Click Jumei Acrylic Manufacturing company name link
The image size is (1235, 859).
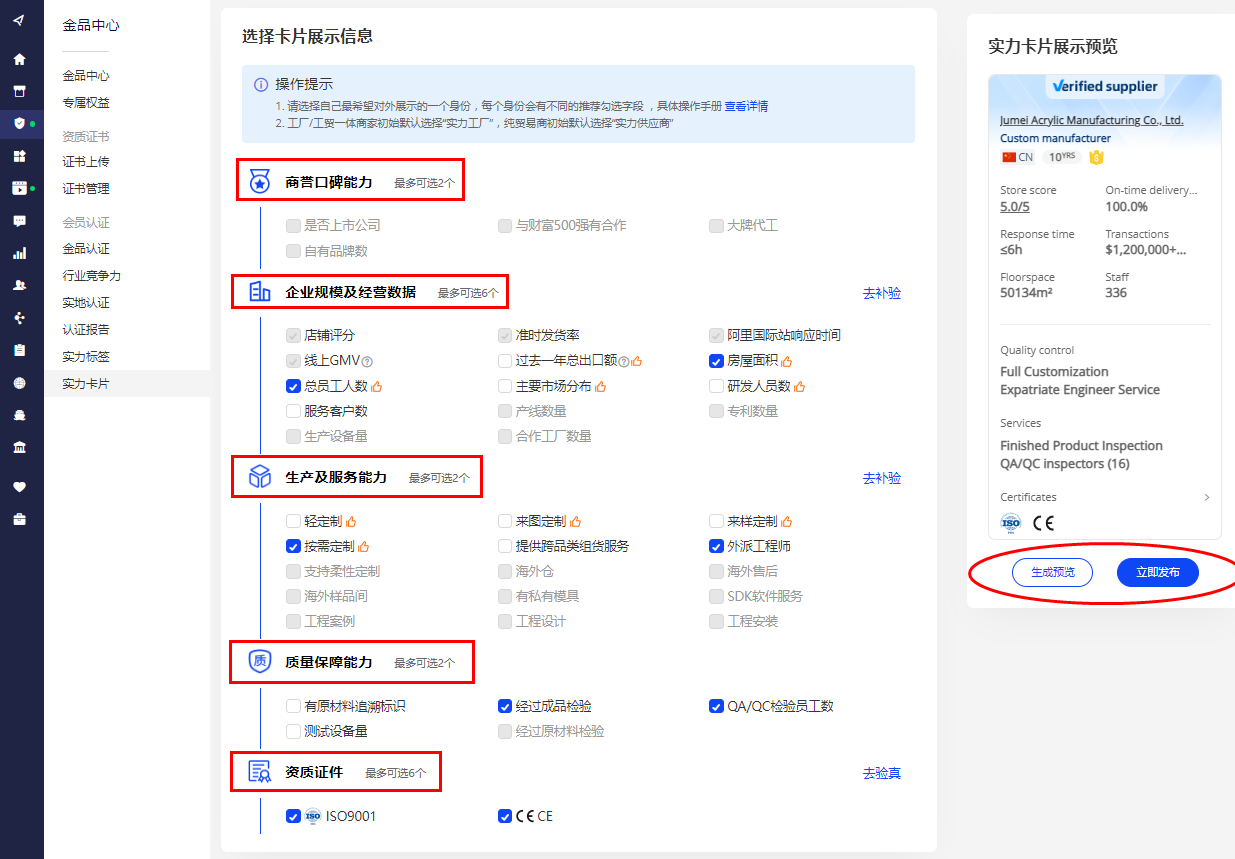1091,120
